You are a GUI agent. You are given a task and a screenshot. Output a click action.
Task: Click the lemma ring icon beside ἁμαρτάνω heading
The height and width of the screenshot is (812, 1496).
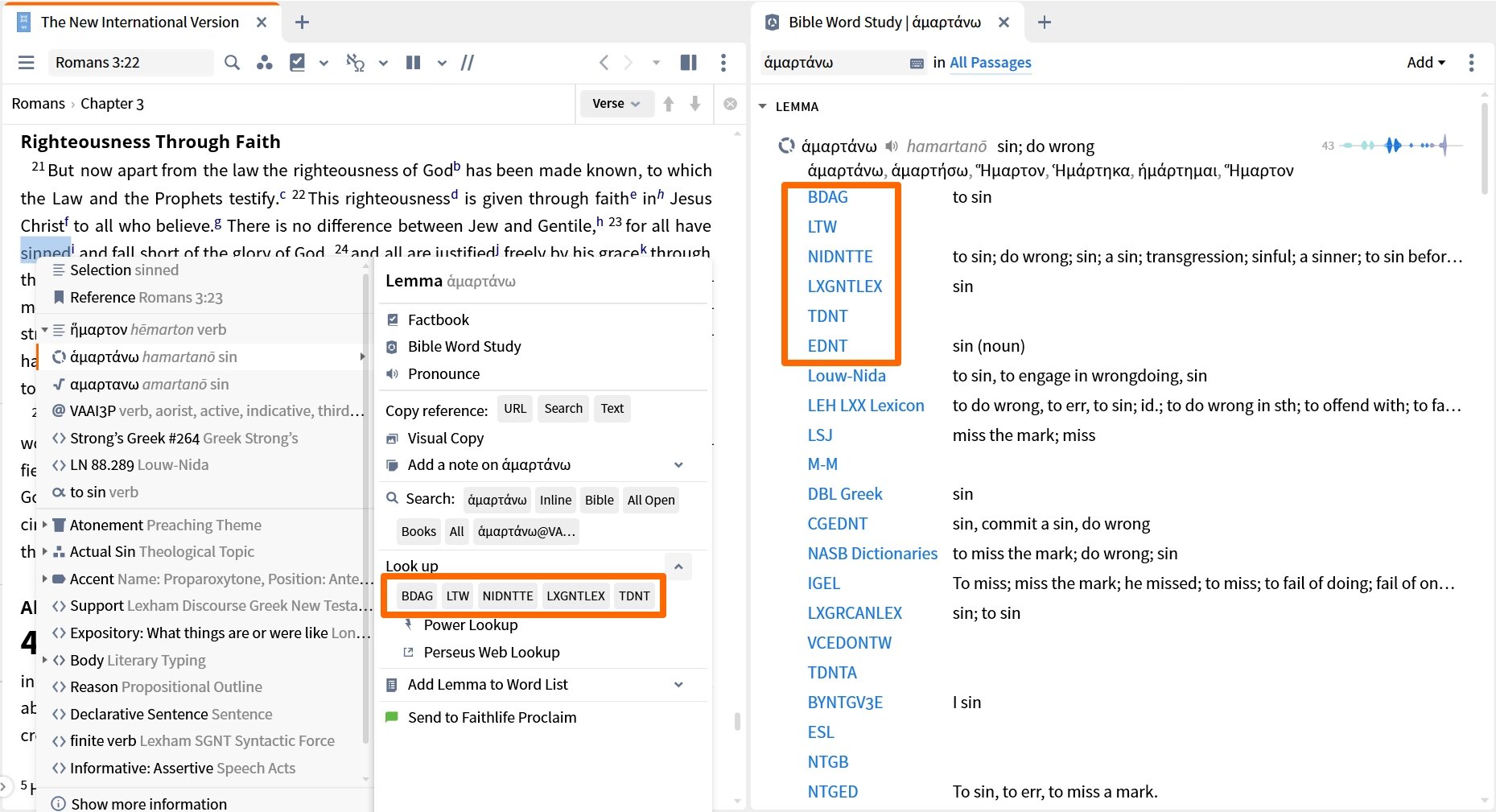click(x=786, y=146)
